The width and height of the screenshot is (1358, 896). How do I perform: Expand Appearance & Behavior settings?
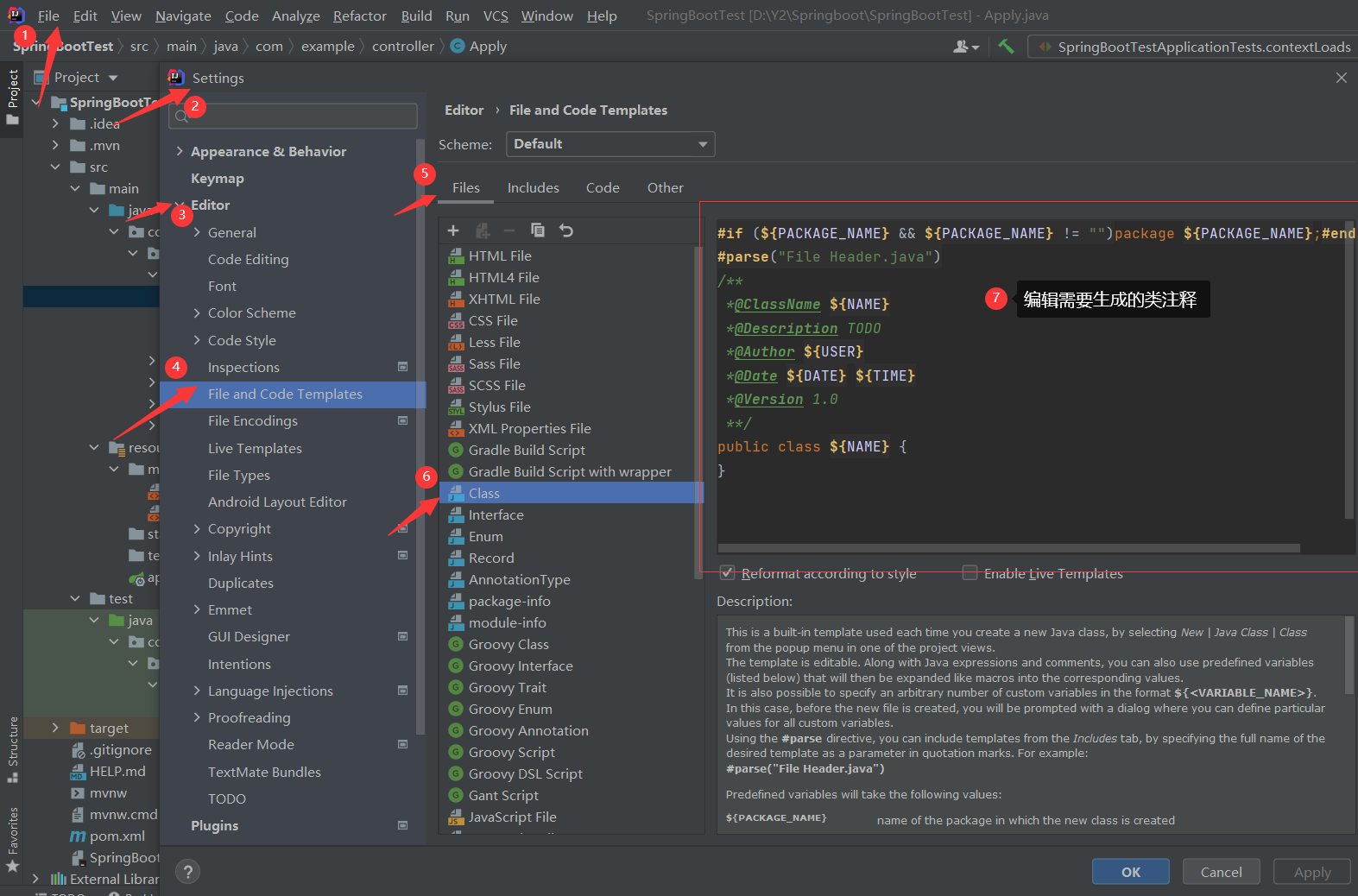click(180, 151)
